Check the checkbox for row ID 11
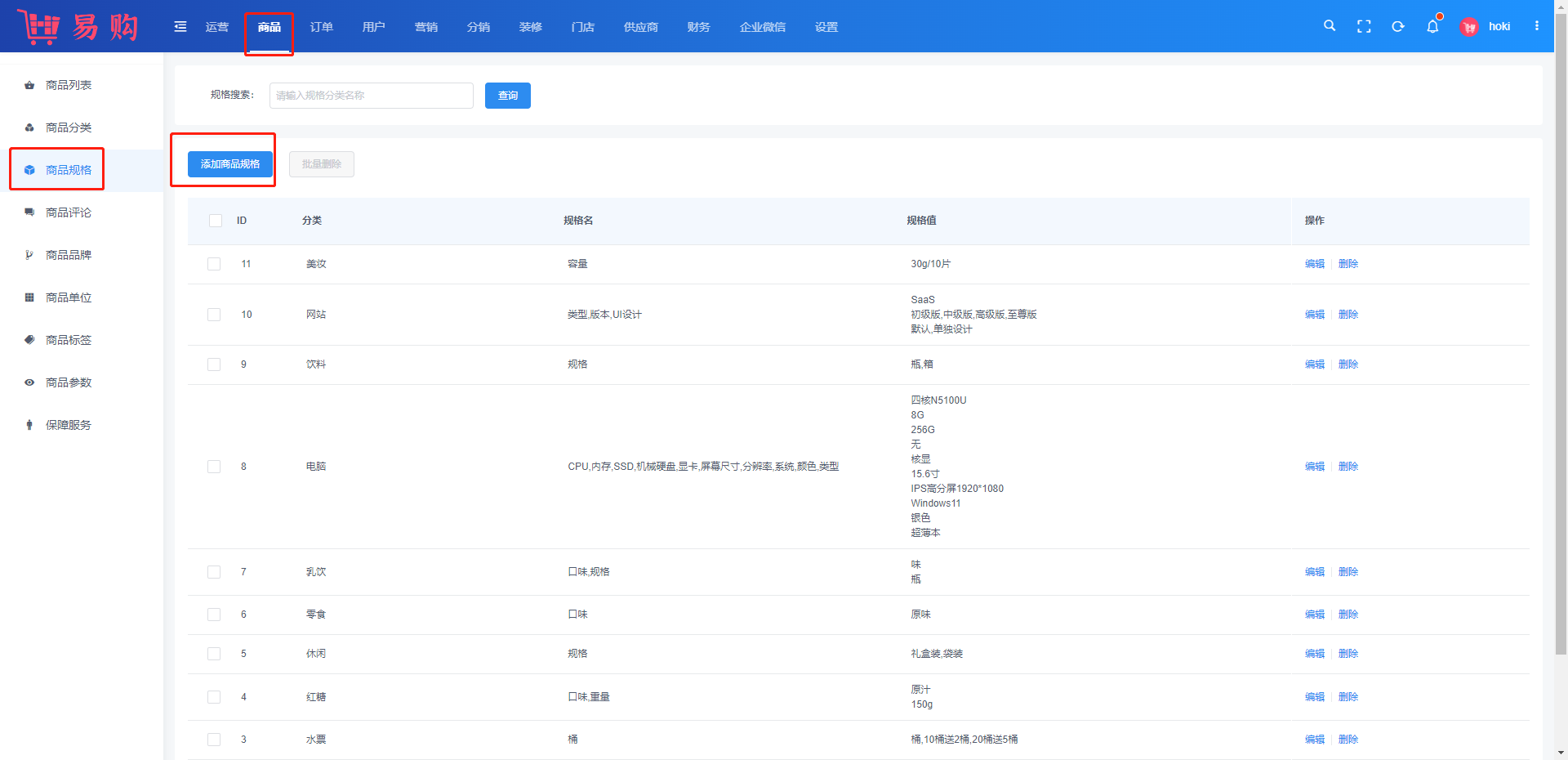1568x760 pixels. [x=214, y=264]
